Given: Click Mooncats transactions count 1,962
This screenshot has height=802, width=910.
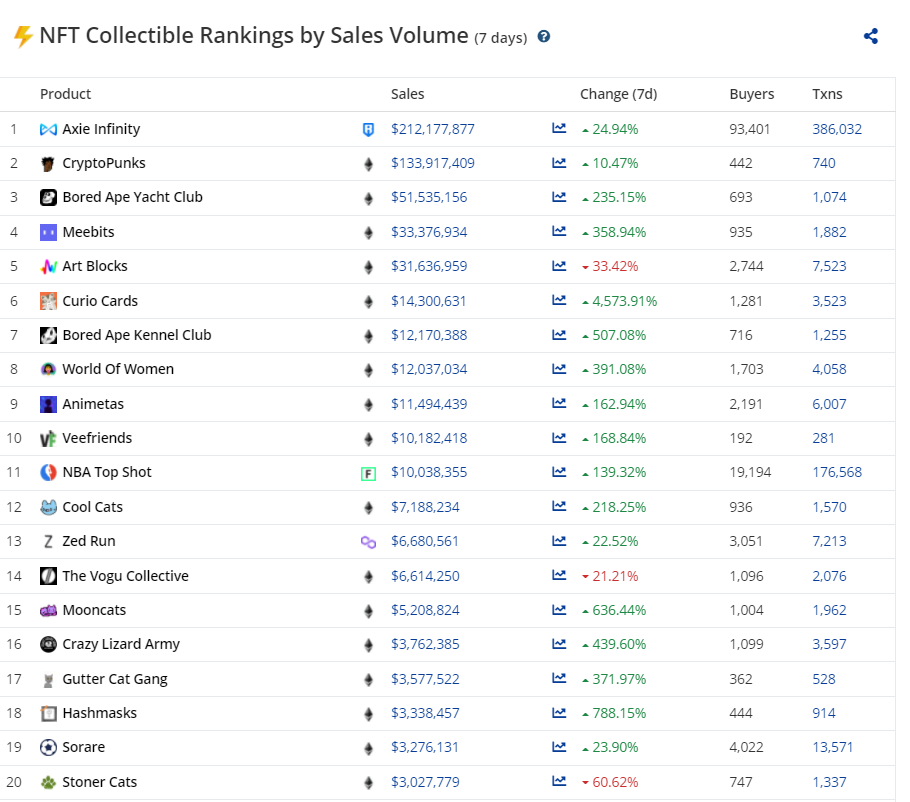Looking at the screenshot, I should (x=829, y=610).
